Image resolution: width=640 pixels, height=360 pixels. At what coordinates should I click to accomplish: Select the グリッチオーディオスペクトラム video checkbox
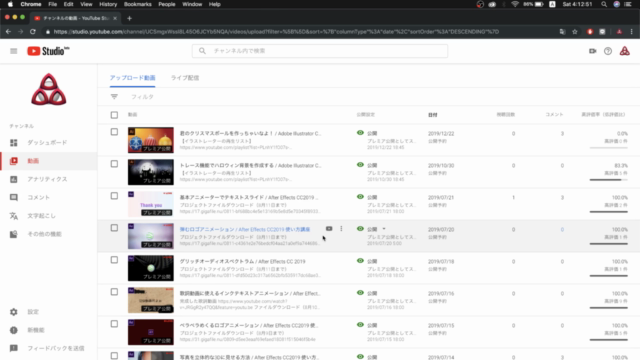[114, 260]
